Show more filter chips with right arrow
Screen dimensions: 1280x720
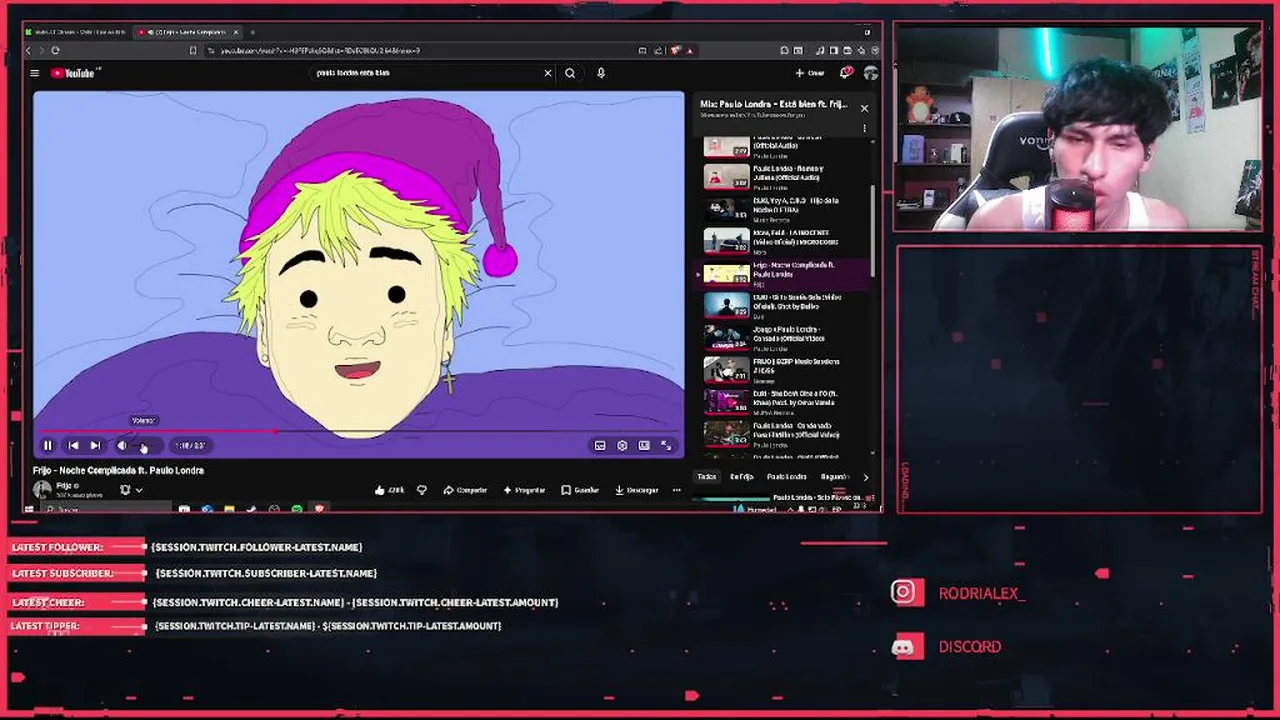click(x=865, y=477)
